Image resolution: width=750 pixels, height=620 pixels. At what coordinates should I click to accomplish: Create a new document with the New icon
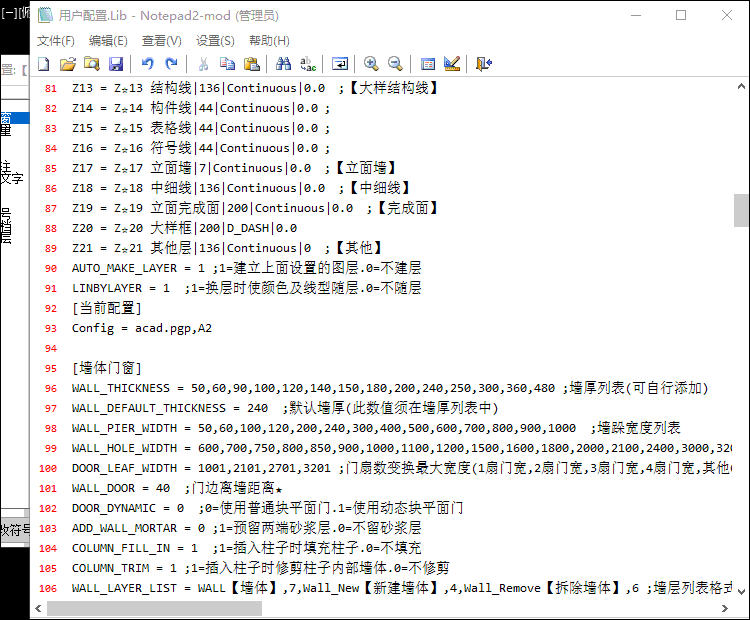tap(44, 64)
